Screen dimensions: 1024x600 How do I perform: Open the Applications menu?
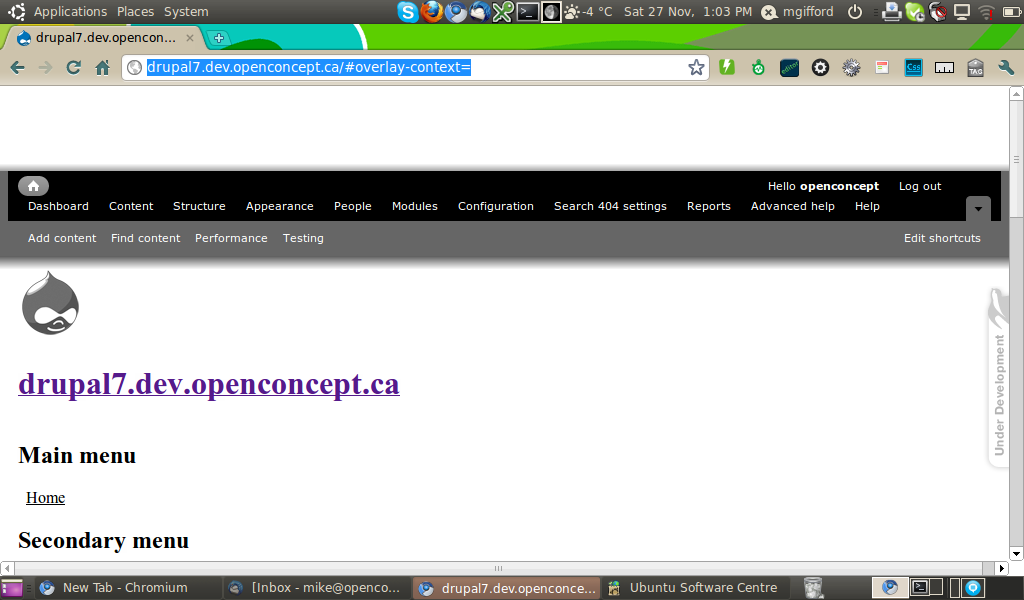pyautogui.click(x=70, y=12)
